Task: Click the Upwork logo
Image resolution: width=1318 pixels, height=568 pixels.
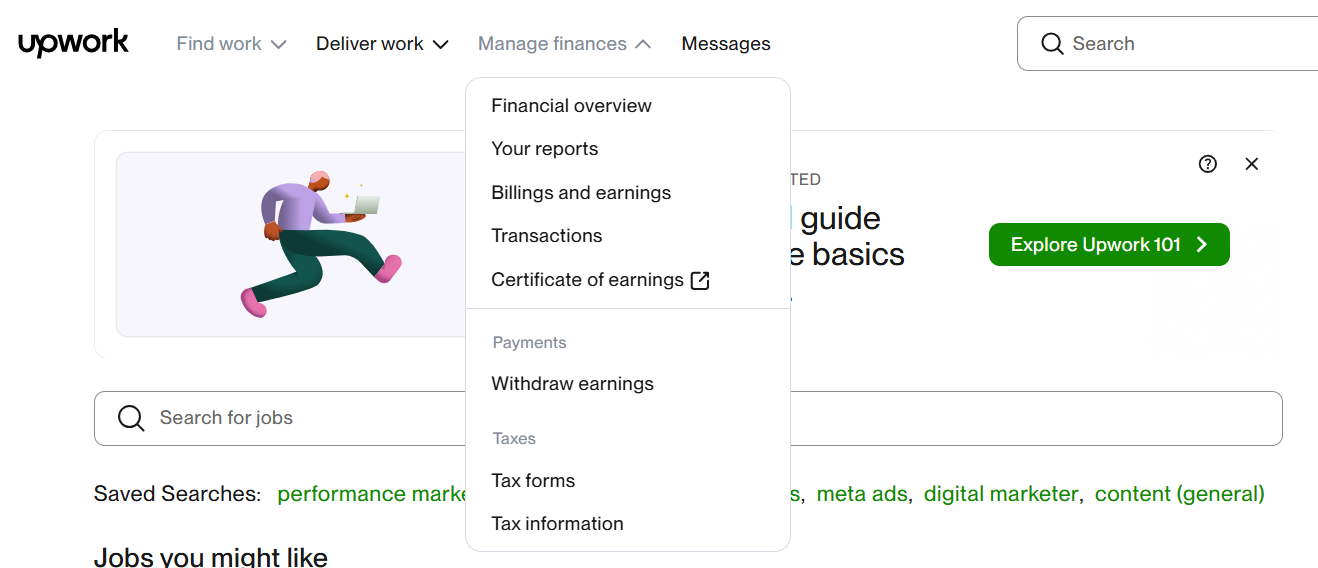Action: click(x=73, y=43)
